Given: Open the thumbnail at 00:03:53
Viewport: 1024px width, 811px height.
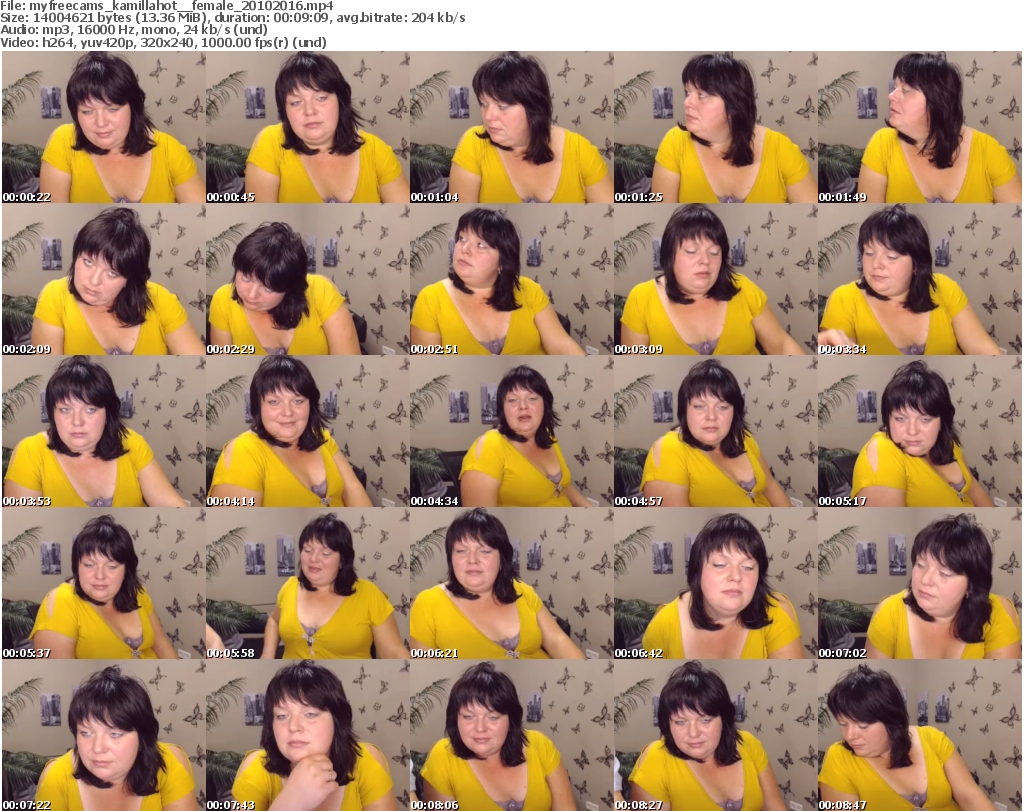Looking at the screenshot, I should click(x=104, y=432).
